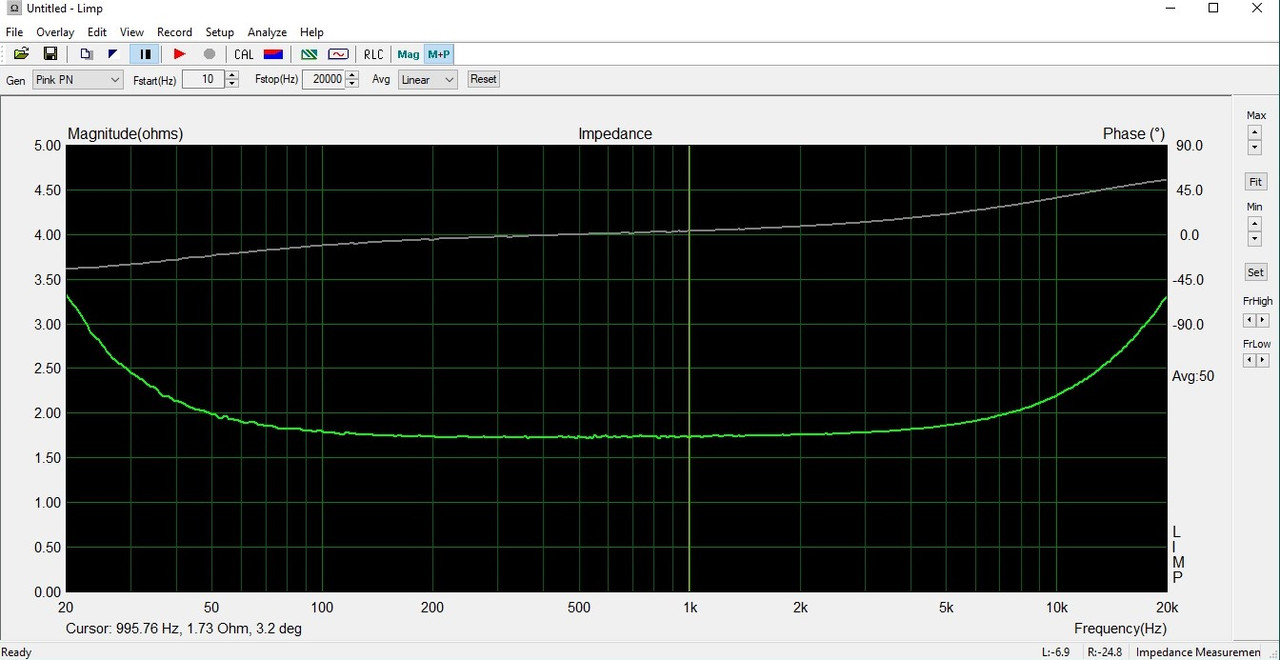
Task: Open the Overlay menu
Action: [x=55, y=32]
